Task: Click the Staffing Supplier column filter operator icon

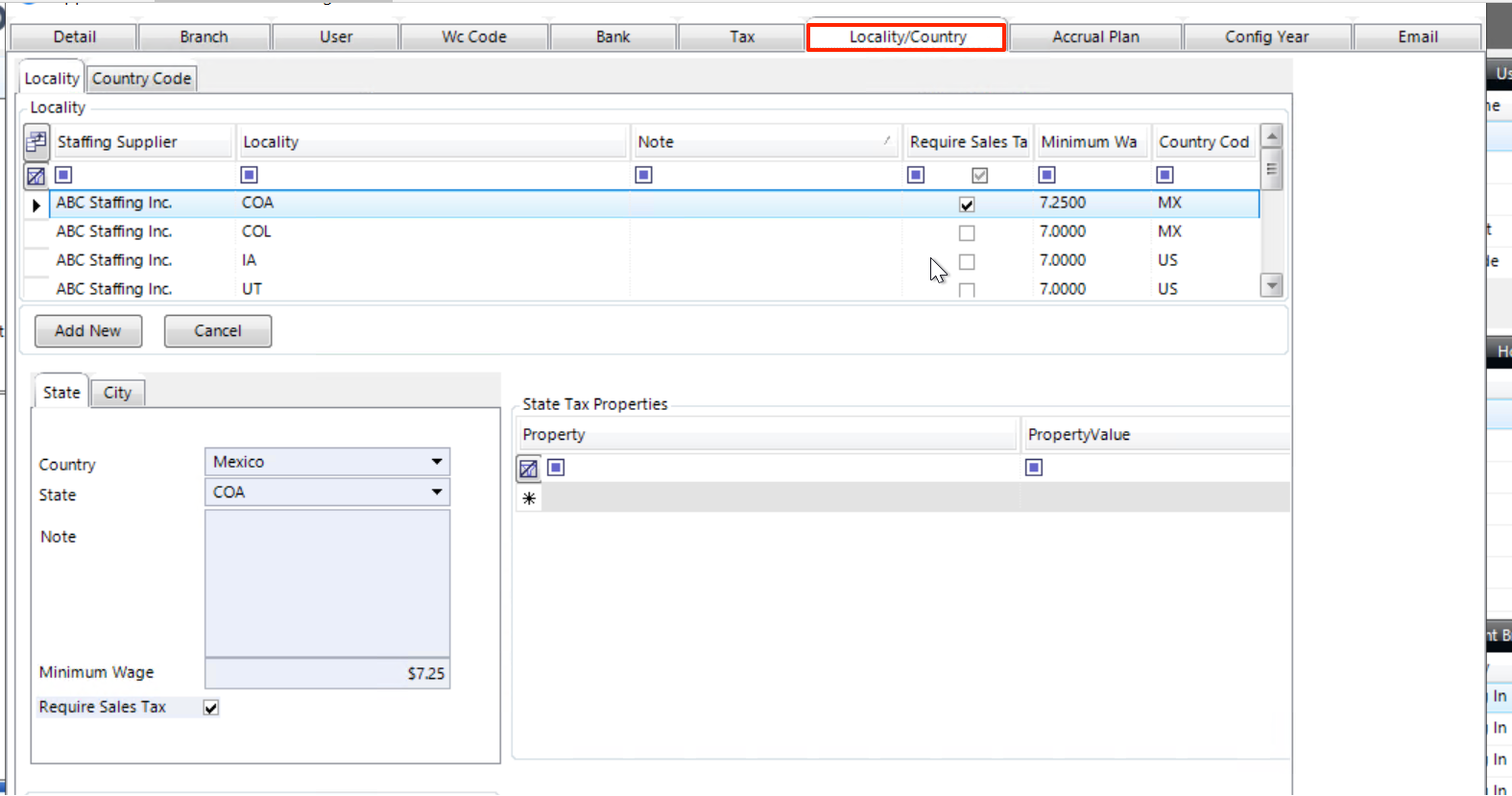Action: click(x=63, y=175)
